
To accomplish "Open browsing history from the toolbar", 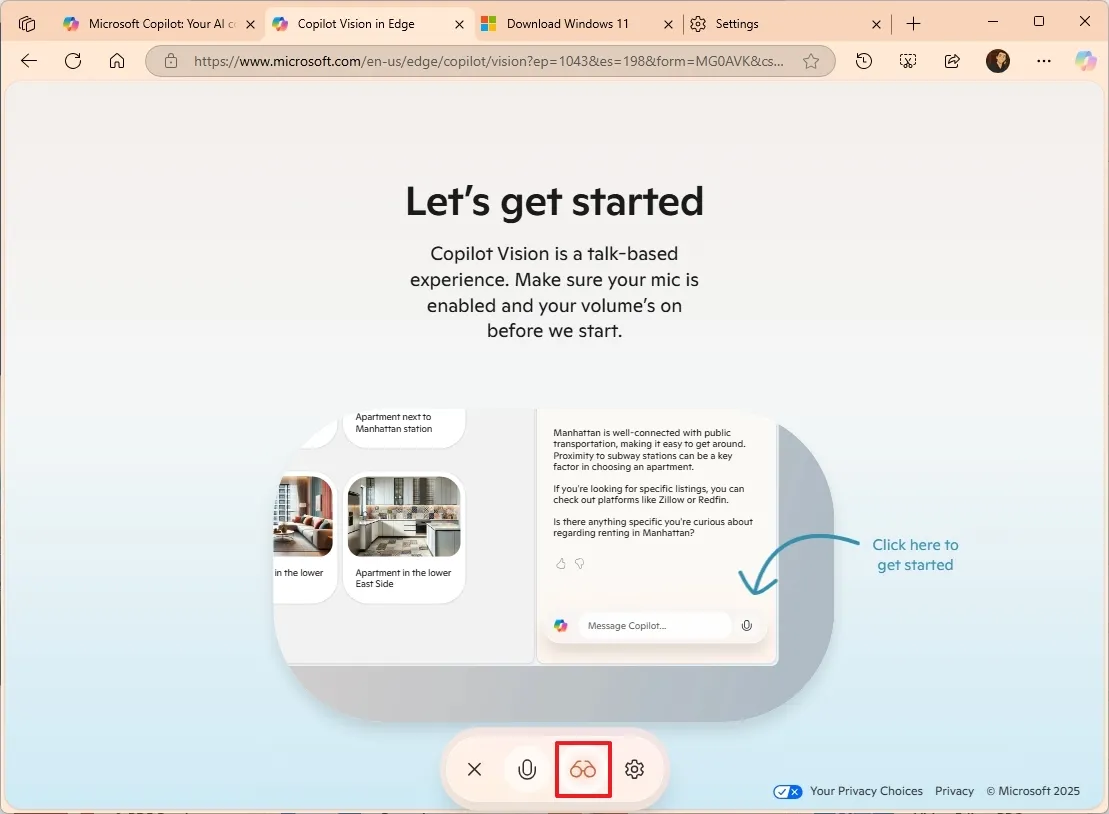I will pyautogui.click(x=863, y=61).
